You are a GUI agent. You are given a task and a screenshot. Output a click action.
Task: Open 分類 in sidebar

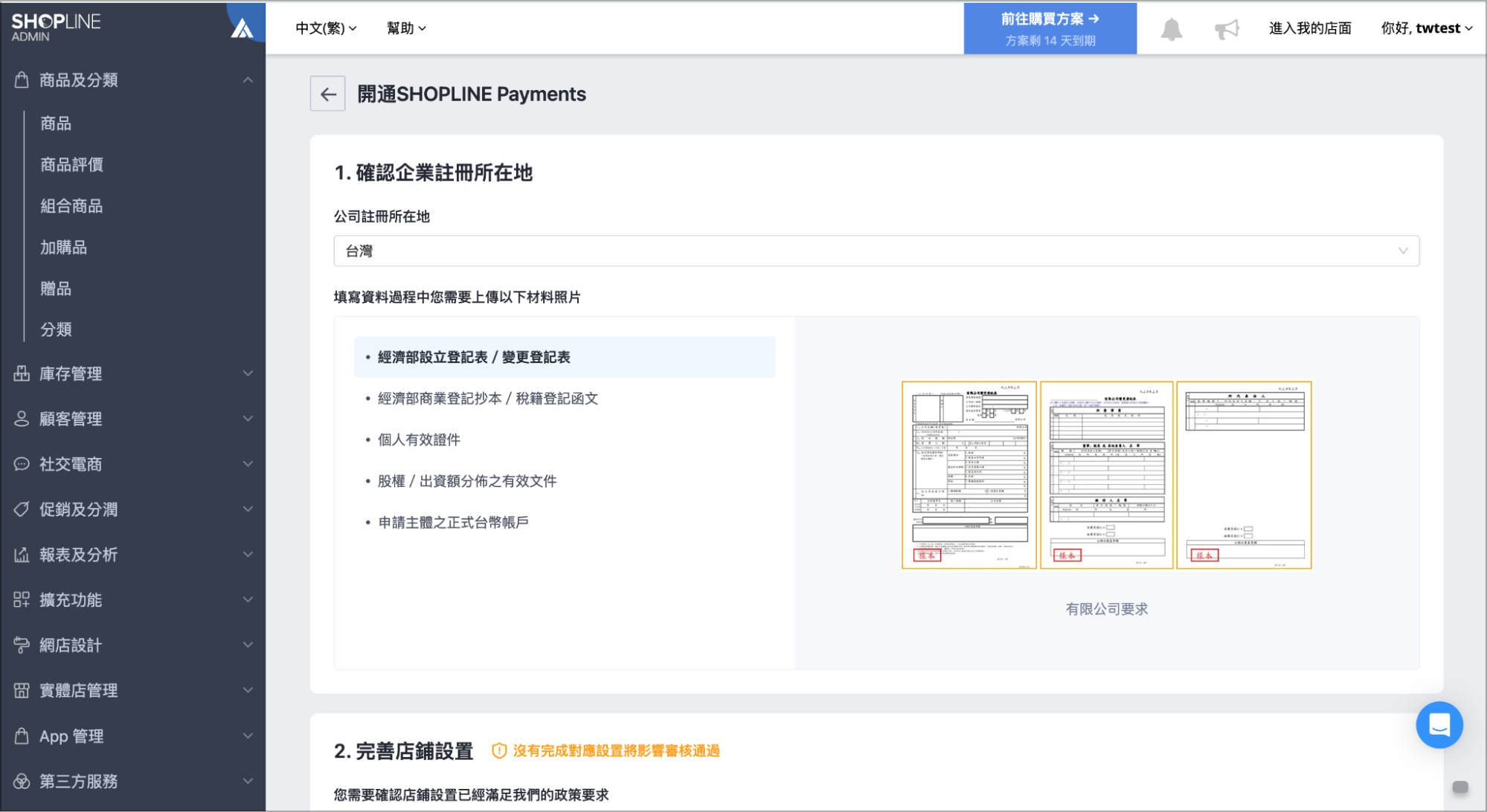56,329
